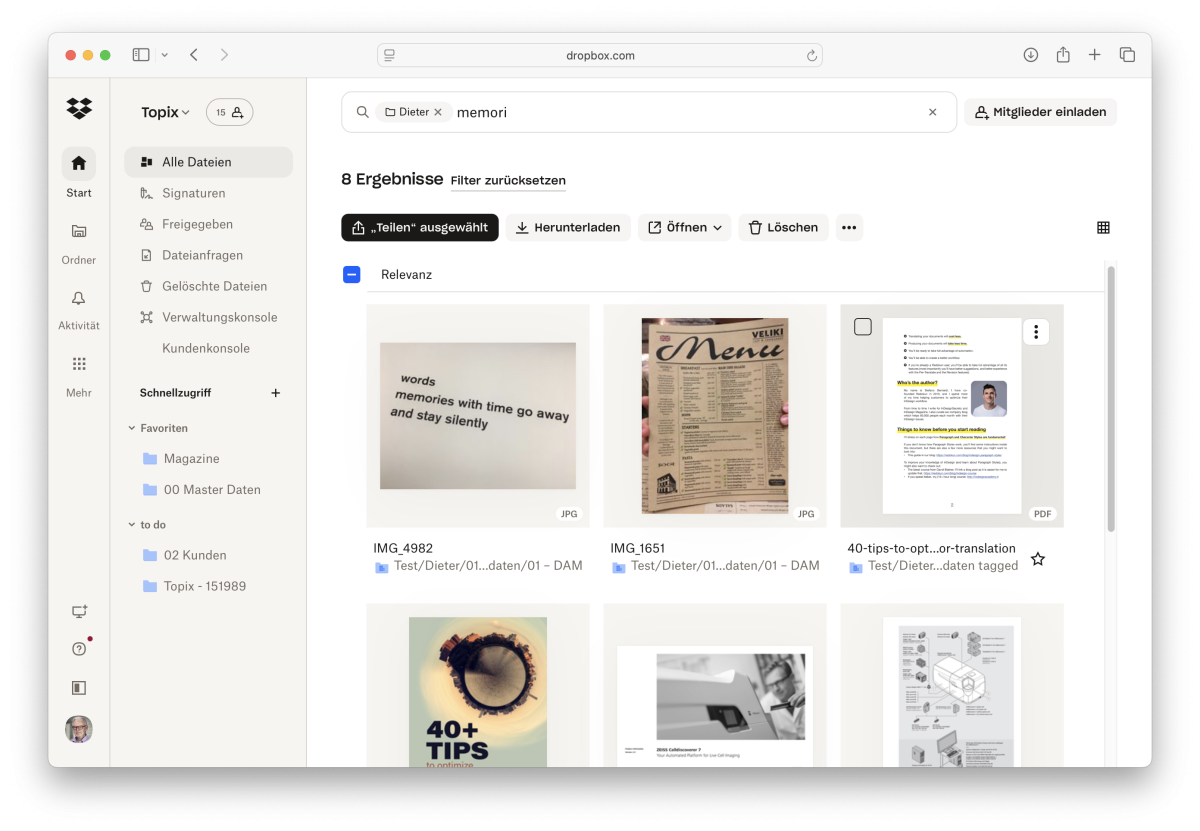Viewport: 1200px width, 831px height.
Task: Click Filter zurücksetzen link
Action: pos(508,181)
